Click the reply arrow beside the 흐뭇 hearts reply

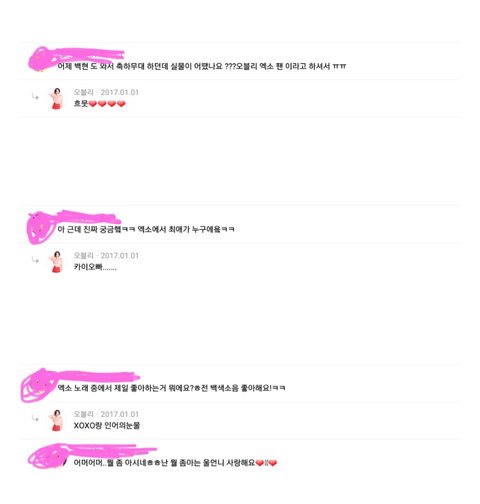coord(35,97)
